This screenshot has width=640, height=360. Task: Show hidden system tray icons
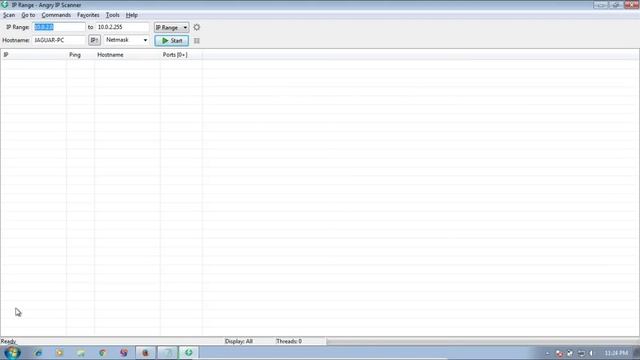(x=547, y=353)
